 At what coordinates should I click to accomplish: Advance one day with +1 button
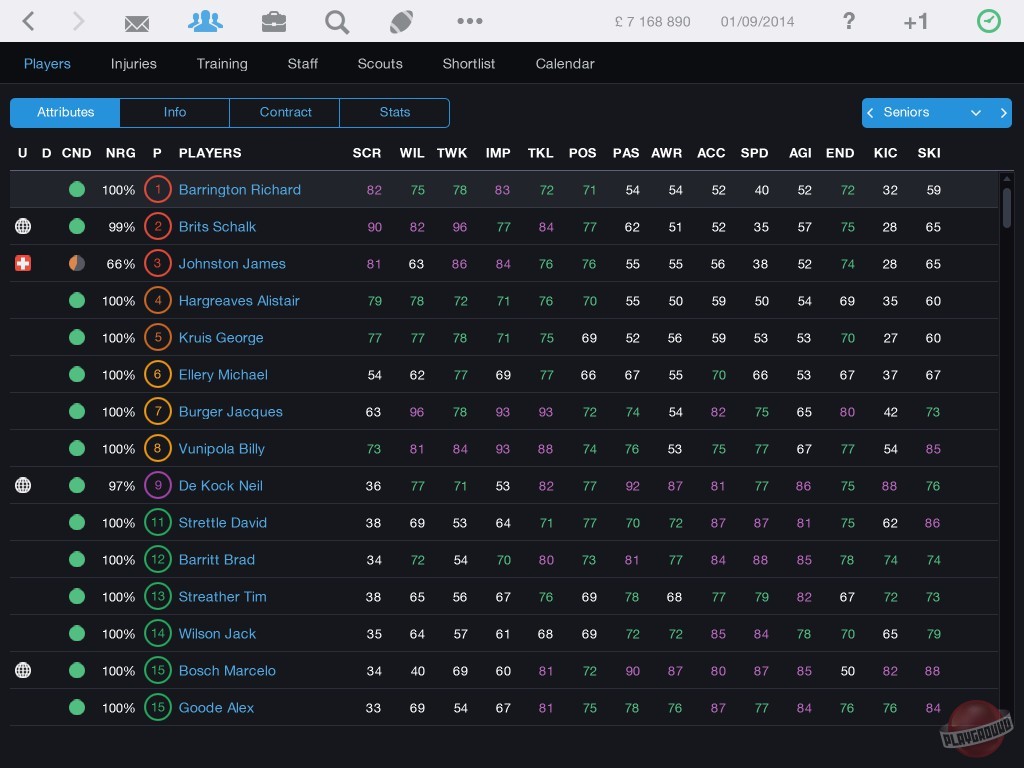tap(915, 21)
